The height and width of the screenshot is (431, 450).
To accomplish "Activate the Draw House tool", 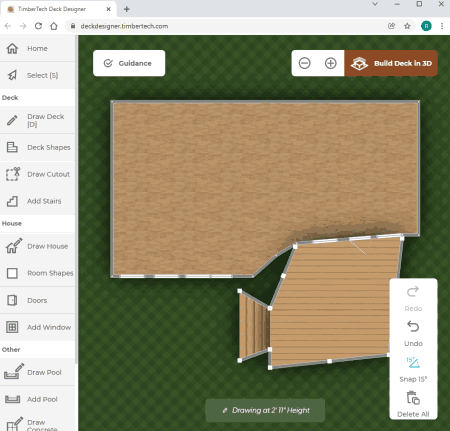I will coord(37,246).
